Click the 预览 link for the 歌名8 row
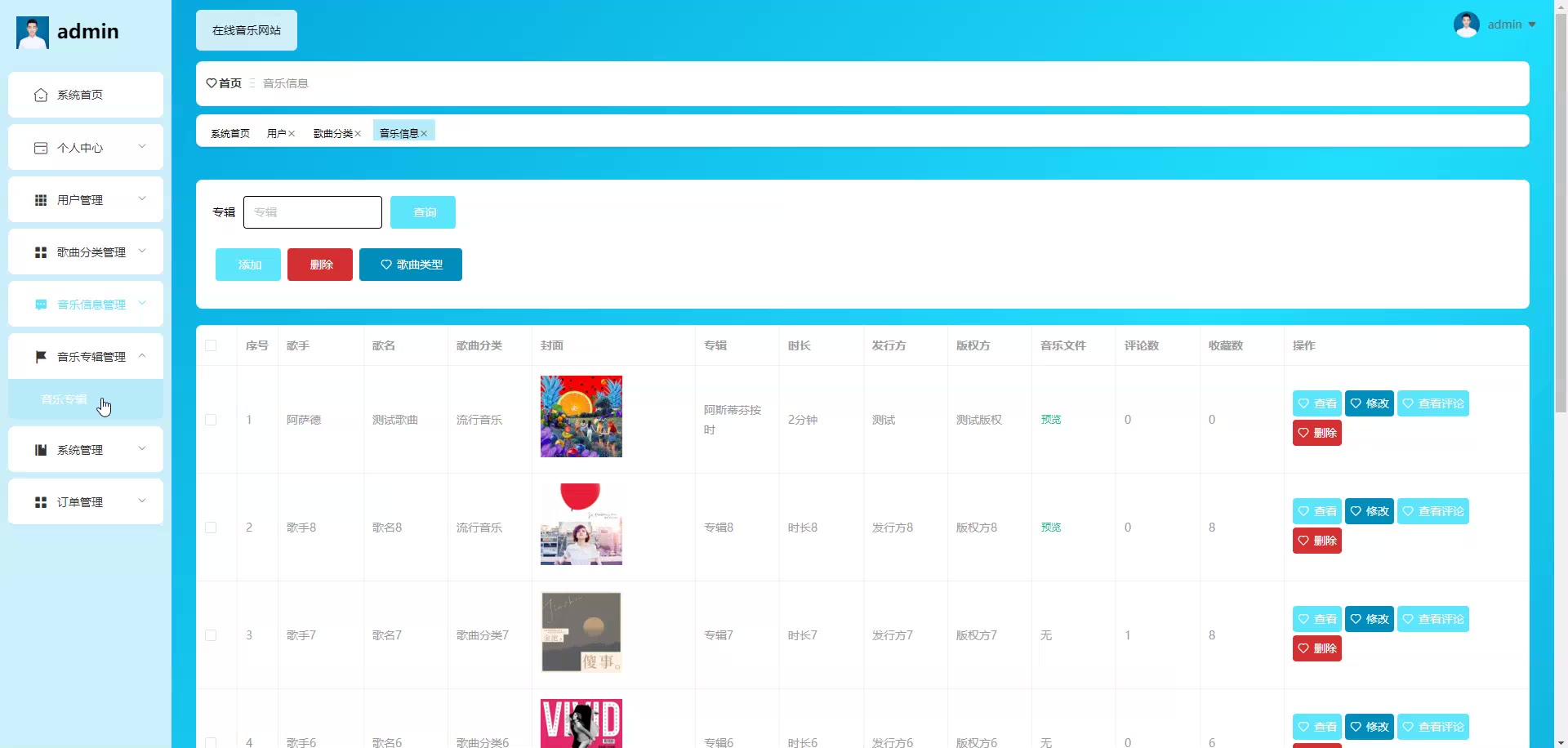This screenshot has height=748, width=1568. [x=1051, y=528]
